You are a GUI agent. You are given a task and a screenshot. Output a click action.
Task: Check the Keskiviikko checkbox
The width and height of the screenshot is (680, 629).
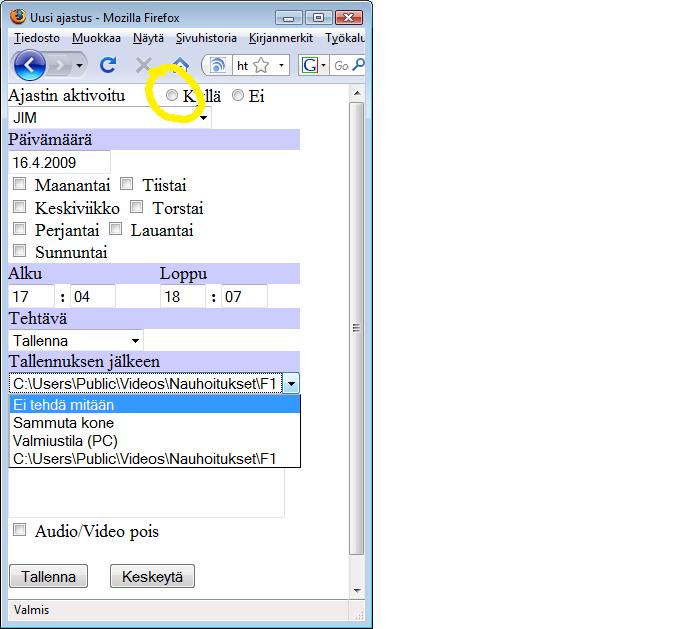click(20, 206)
